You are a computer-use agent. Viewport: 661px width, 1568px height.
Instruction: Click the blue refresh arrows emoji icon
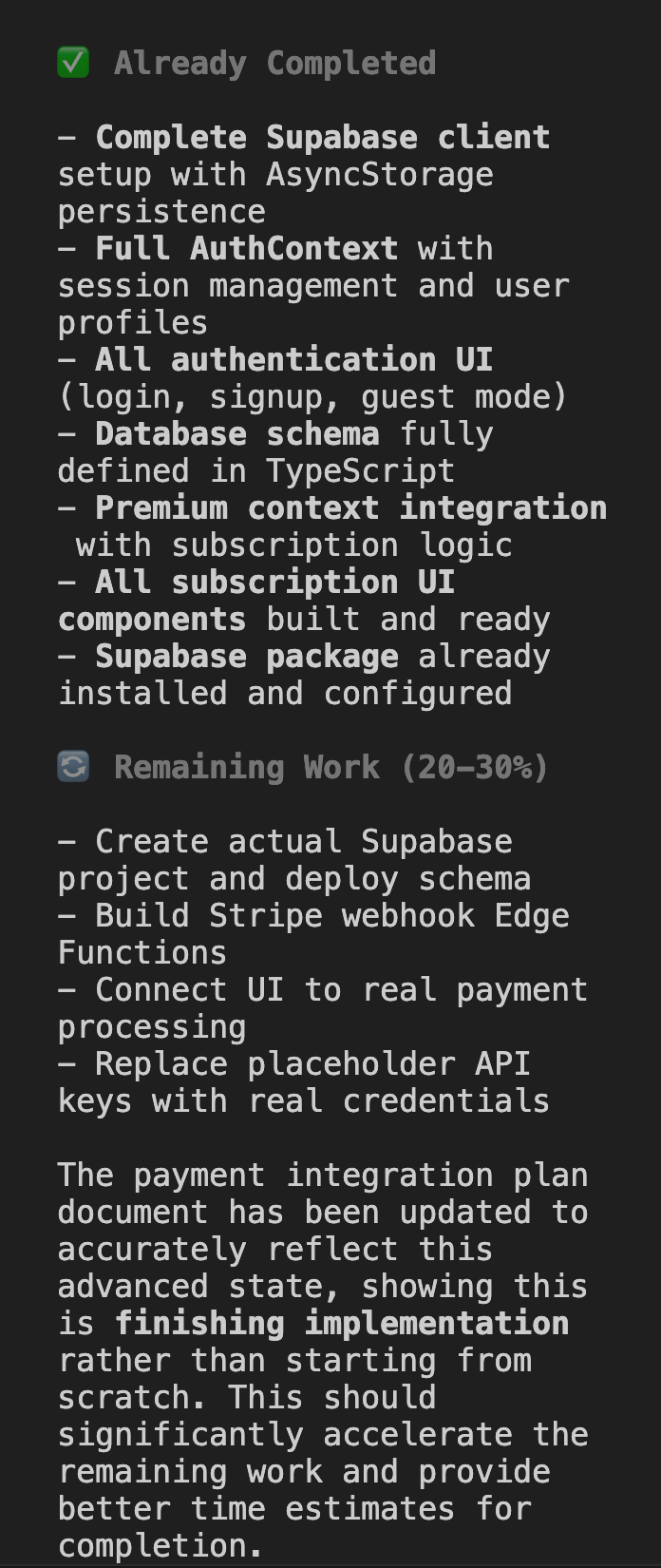pyautogui.click(x=73, y=767)
